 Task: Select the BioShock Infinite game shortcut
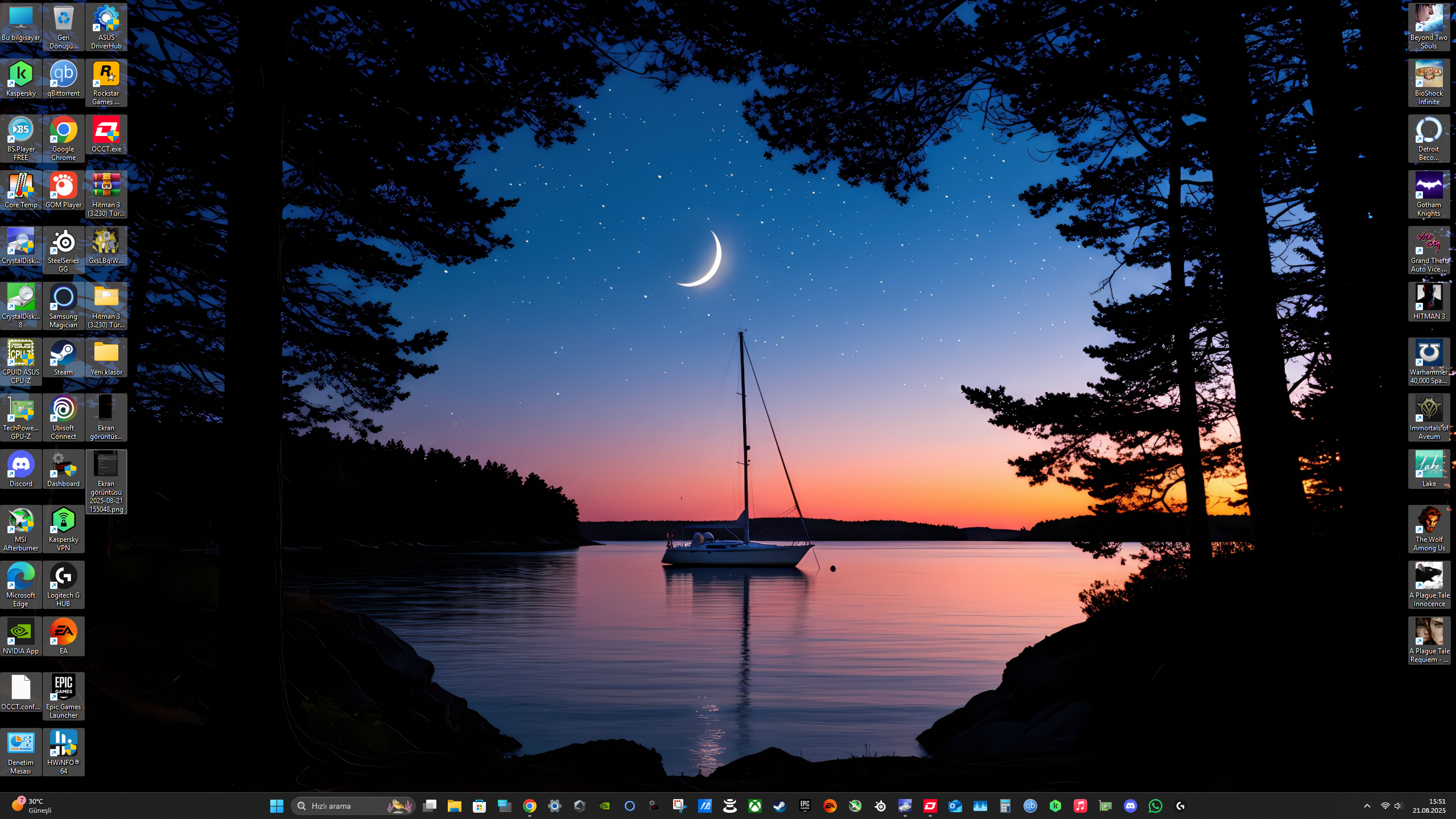[1429, 83]
